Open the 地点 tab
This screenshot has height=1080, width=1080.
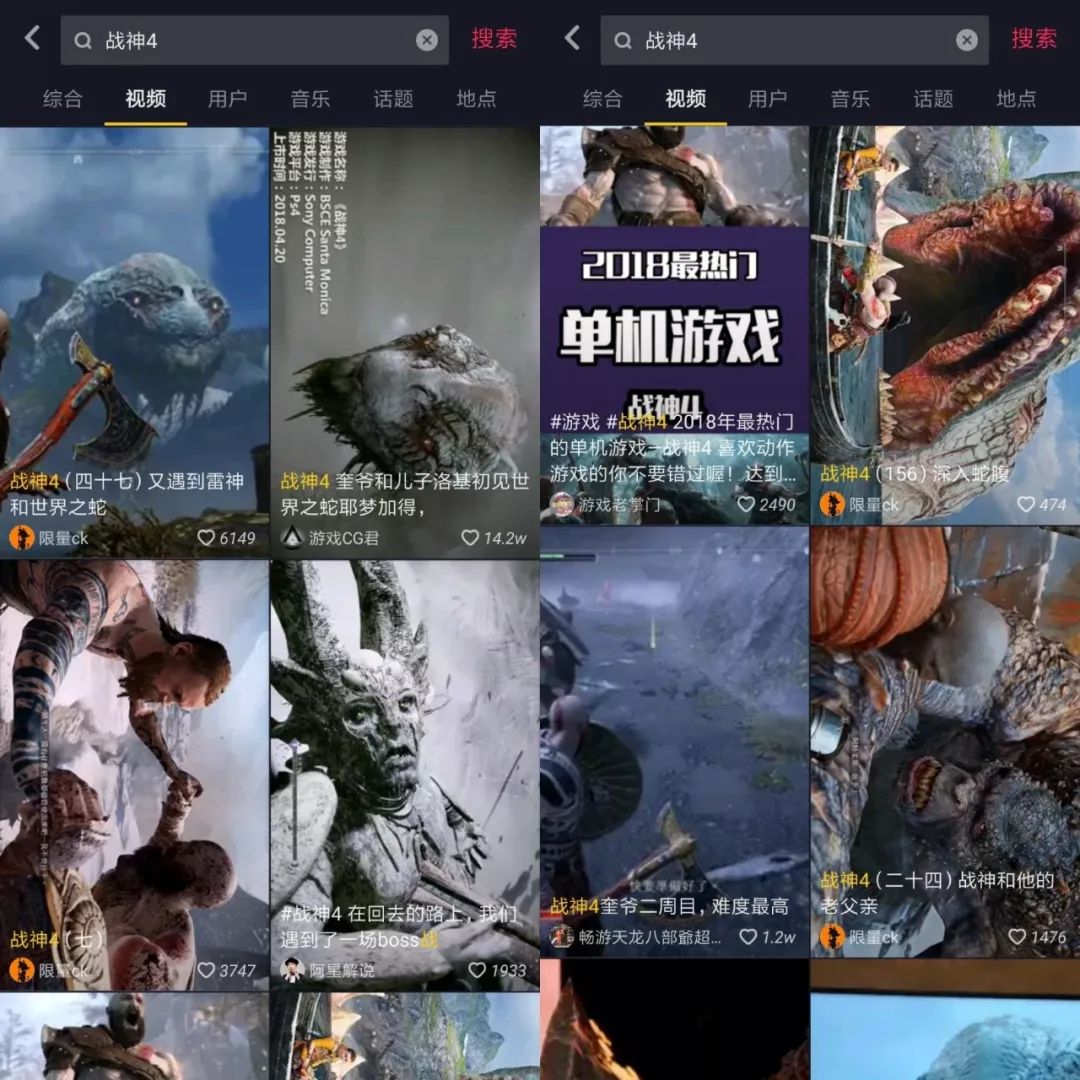click(x=475, y=100)
